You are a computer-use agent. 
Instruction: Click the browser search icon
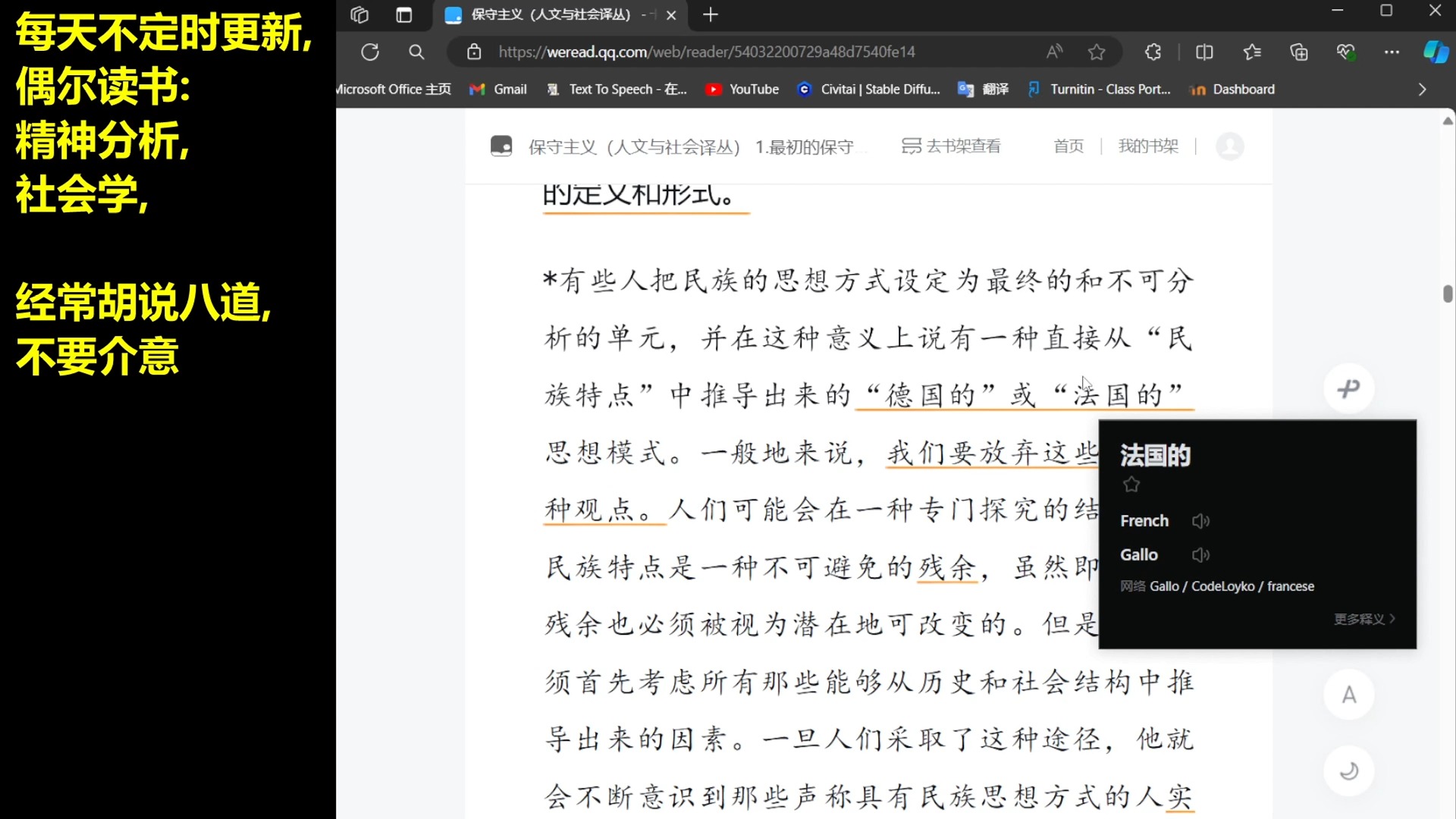click(x=417, y=52)
